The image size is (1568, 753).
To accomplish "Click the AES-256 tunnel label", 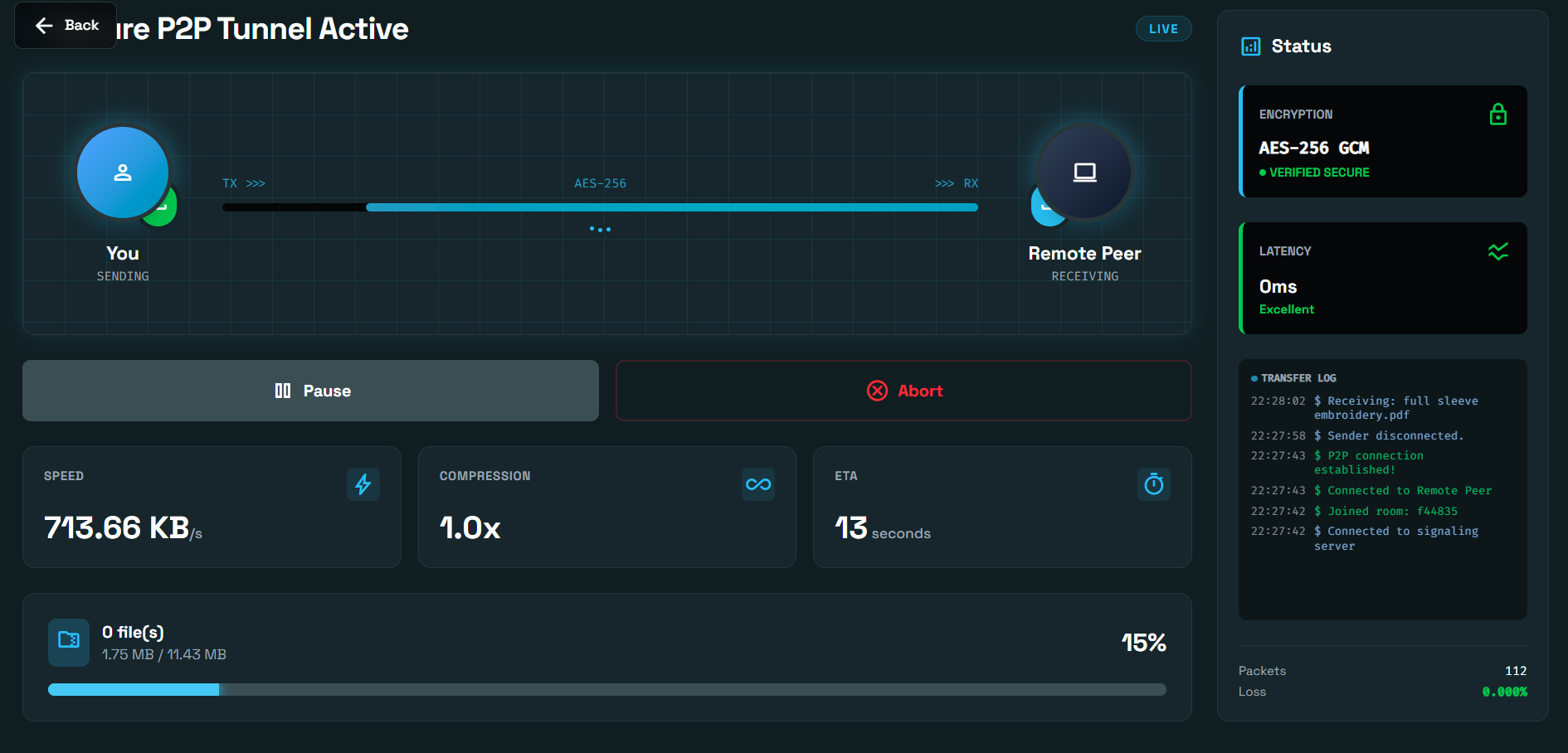I will [600, 183].
